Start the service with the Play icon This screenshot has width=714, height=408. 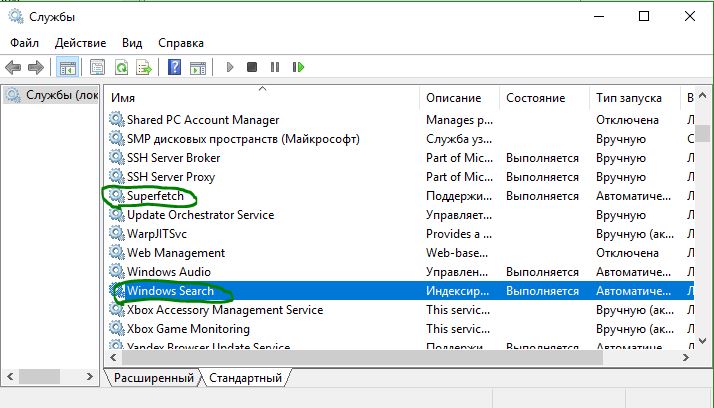pyautogui.click(x=230, y=68)
